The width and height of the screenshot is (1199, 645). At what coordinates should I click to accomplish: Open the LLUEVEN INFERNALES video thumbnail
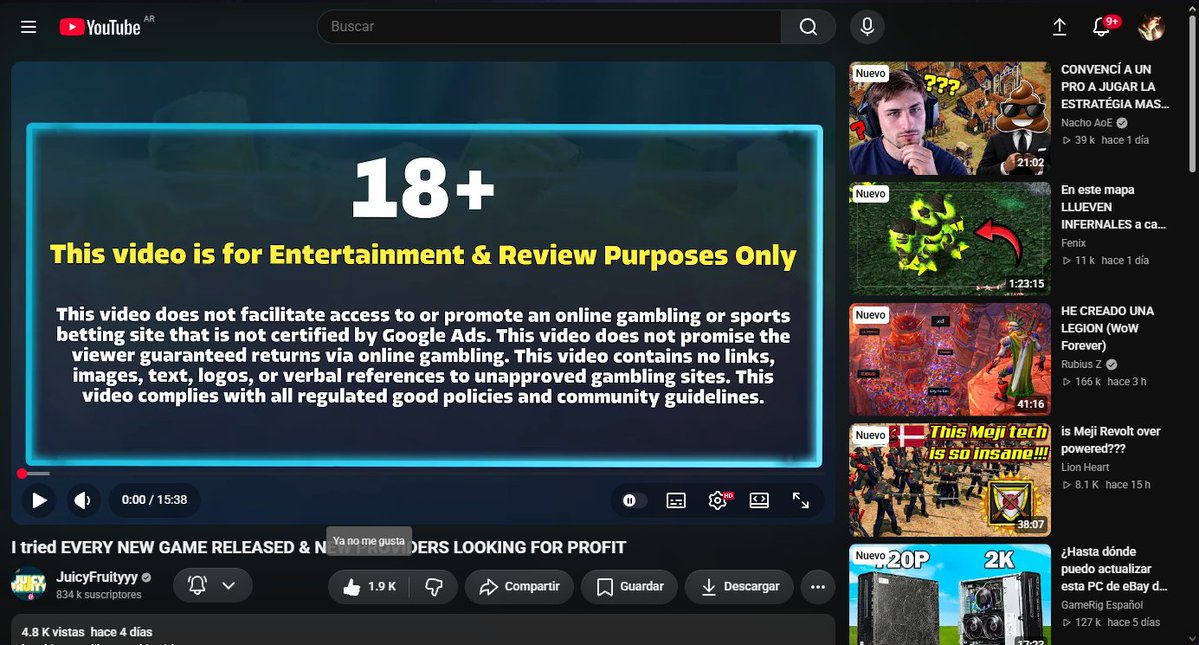click(950, 238)
